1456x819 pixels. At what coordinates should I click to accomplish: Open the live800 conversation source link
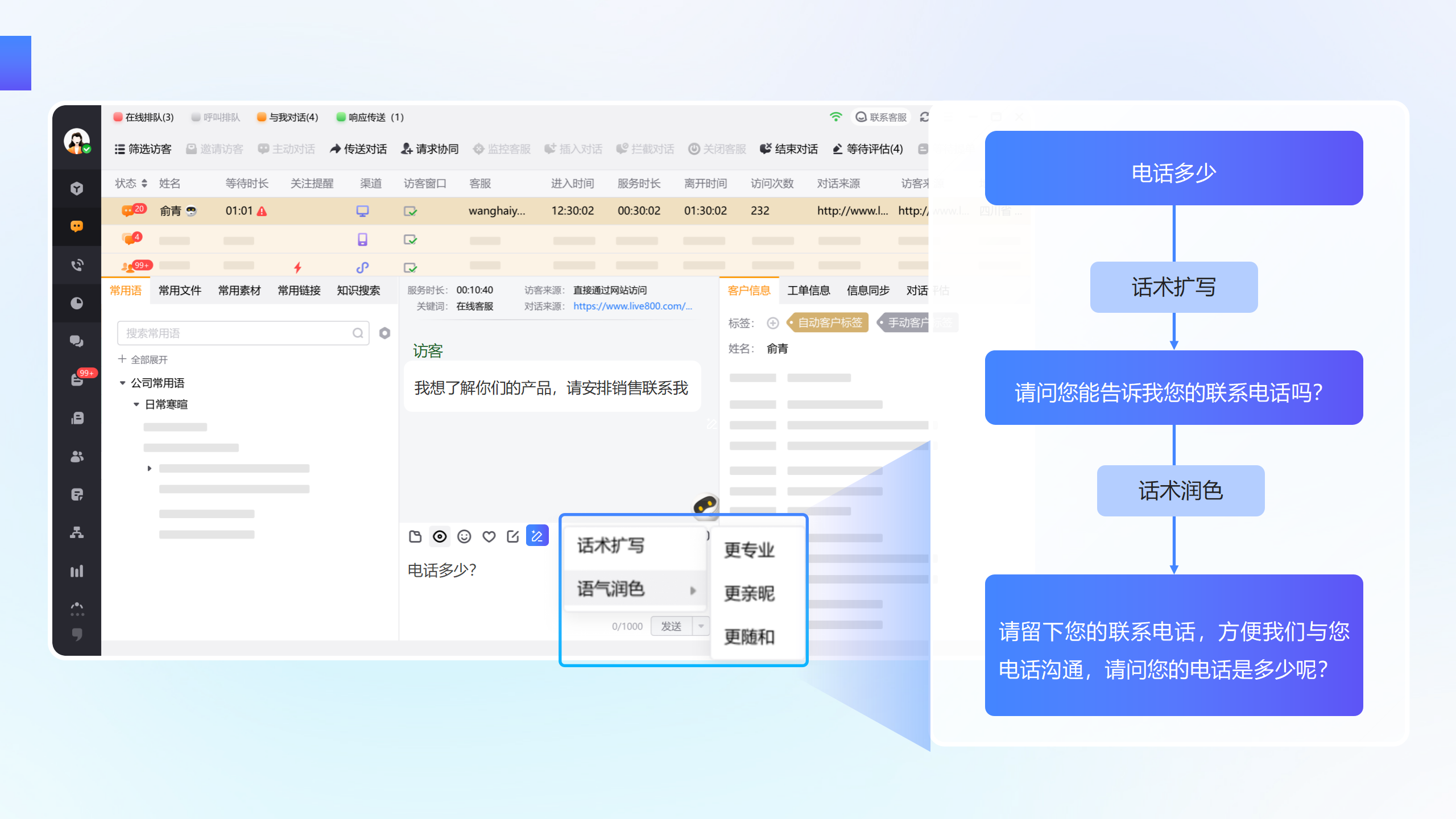pyautogui.click(x=632, y=306)
